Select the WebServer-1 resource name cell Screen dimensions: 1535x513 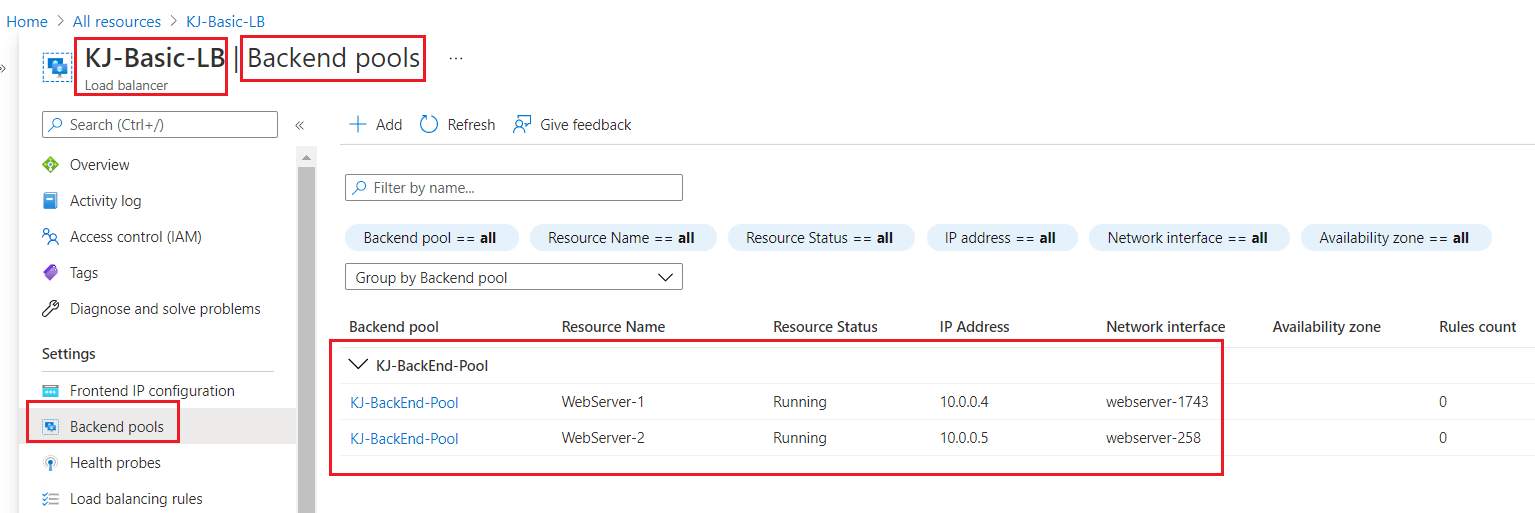click(x=603, y=402)
